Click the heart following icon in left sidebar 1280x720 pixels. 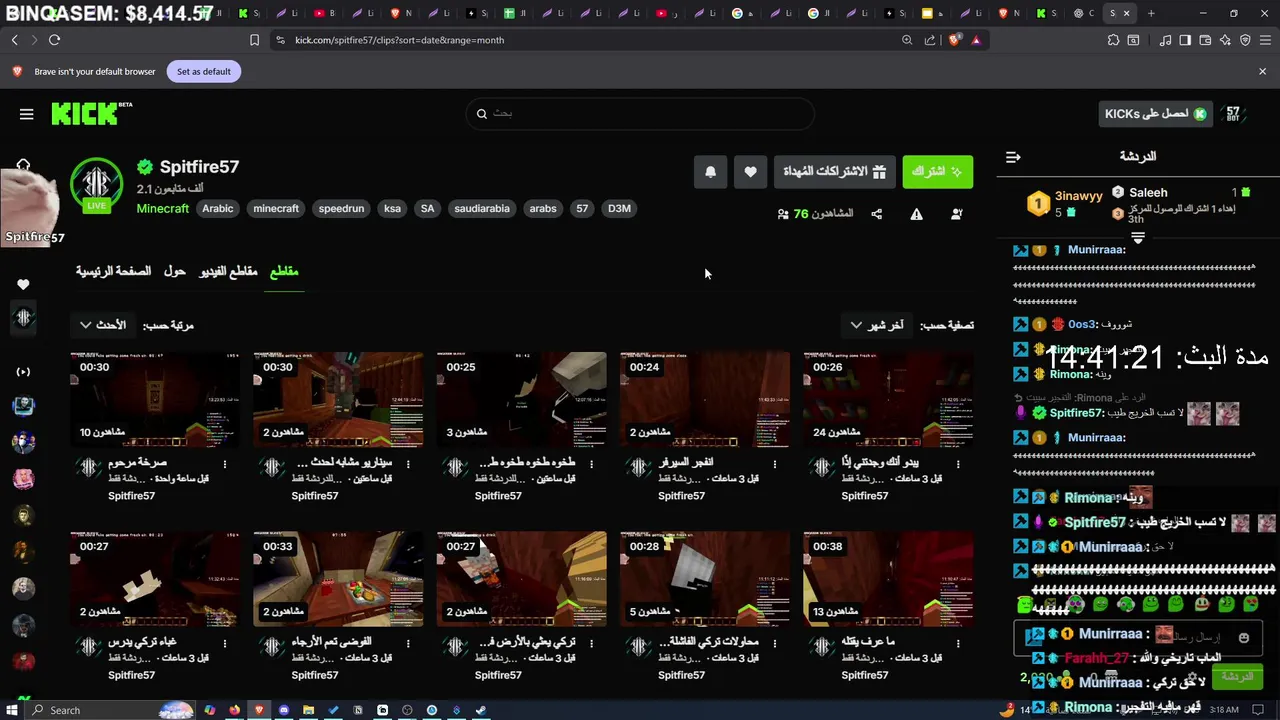(x=23, y=285)
